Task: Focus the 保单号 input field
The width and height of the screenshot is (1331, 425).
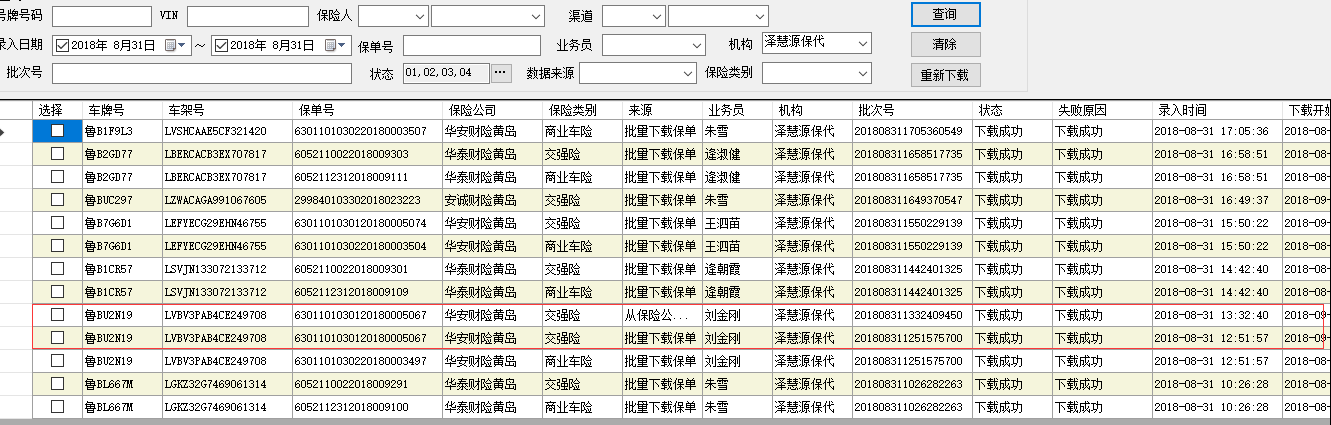Action: click(472, 45)
